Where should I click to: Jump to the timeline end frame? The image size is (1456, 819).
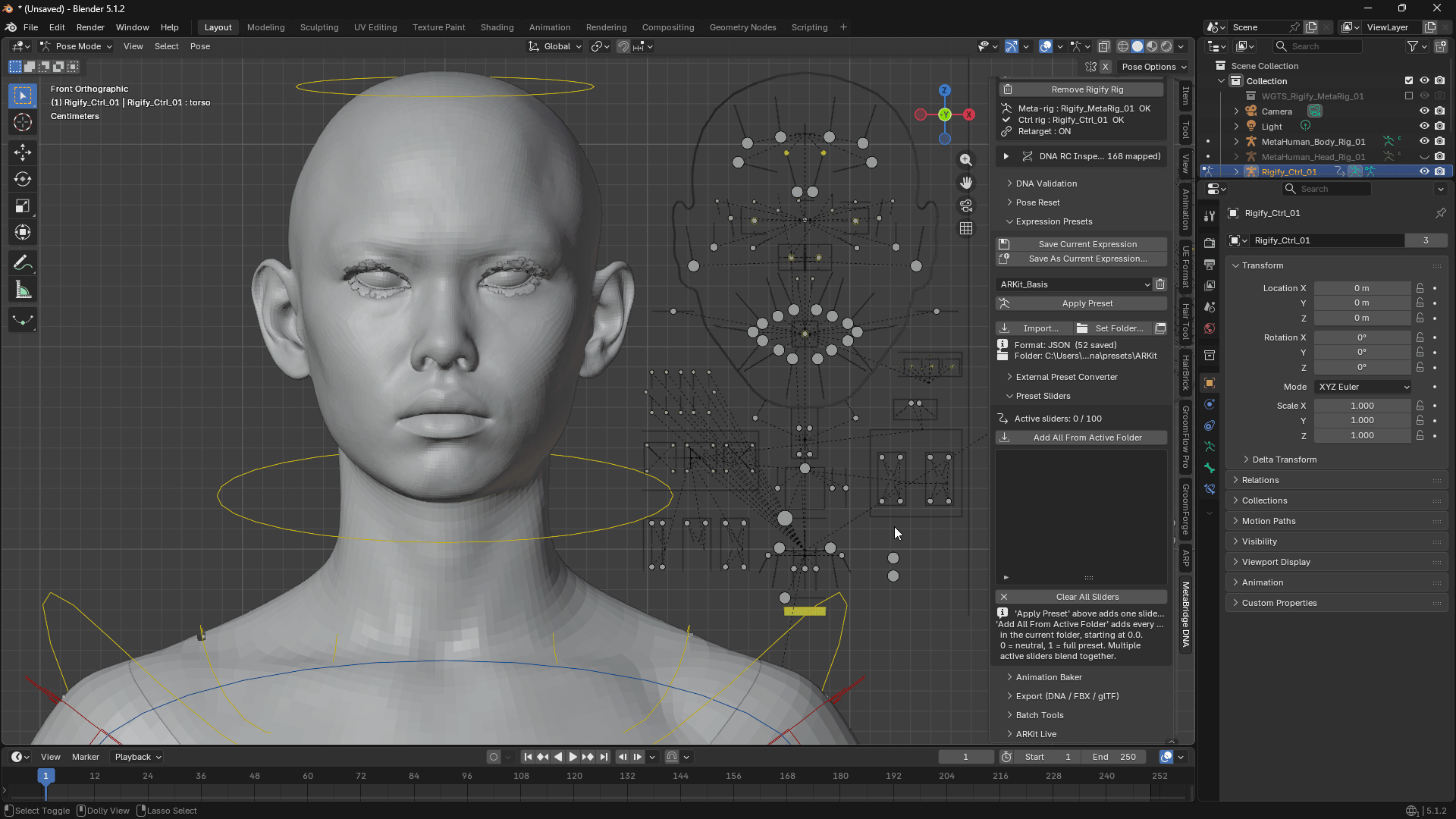click(604, 757)
